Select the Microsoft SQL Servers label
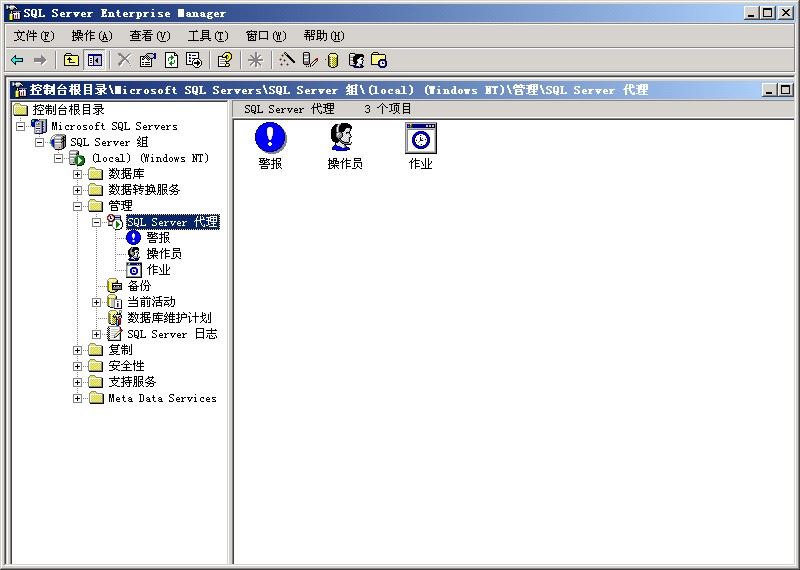Viewport: 800px width, 570px height. tap(114, 126)
